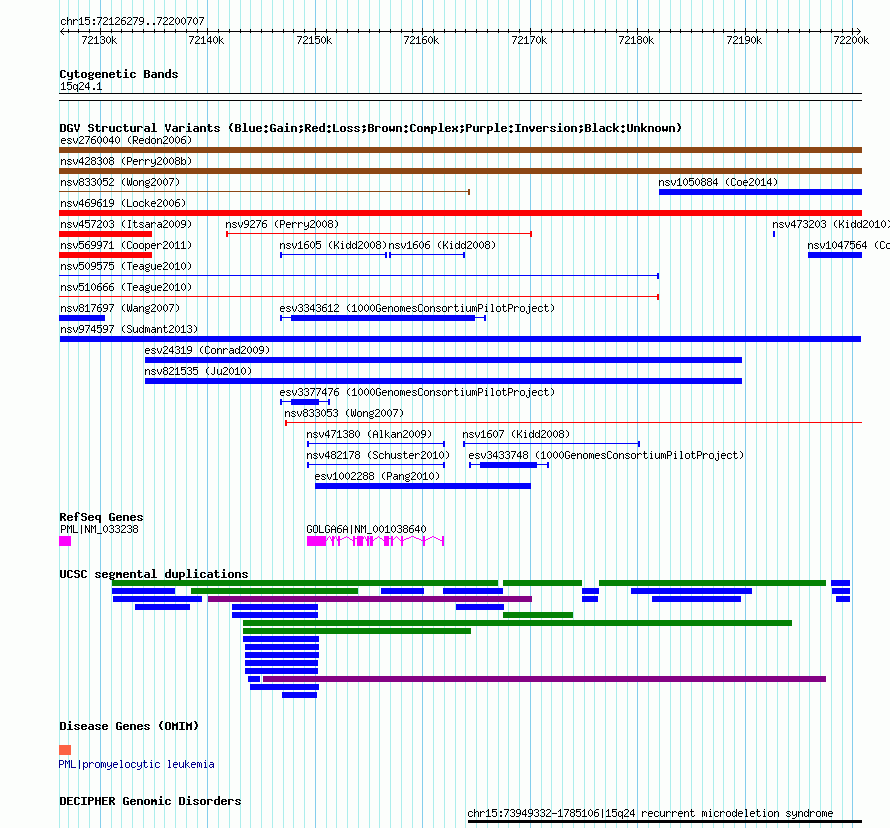Click the nsv1047564 blue bar at right edge
This screenshot has width=890, height=828.
[x=835, y=255]
